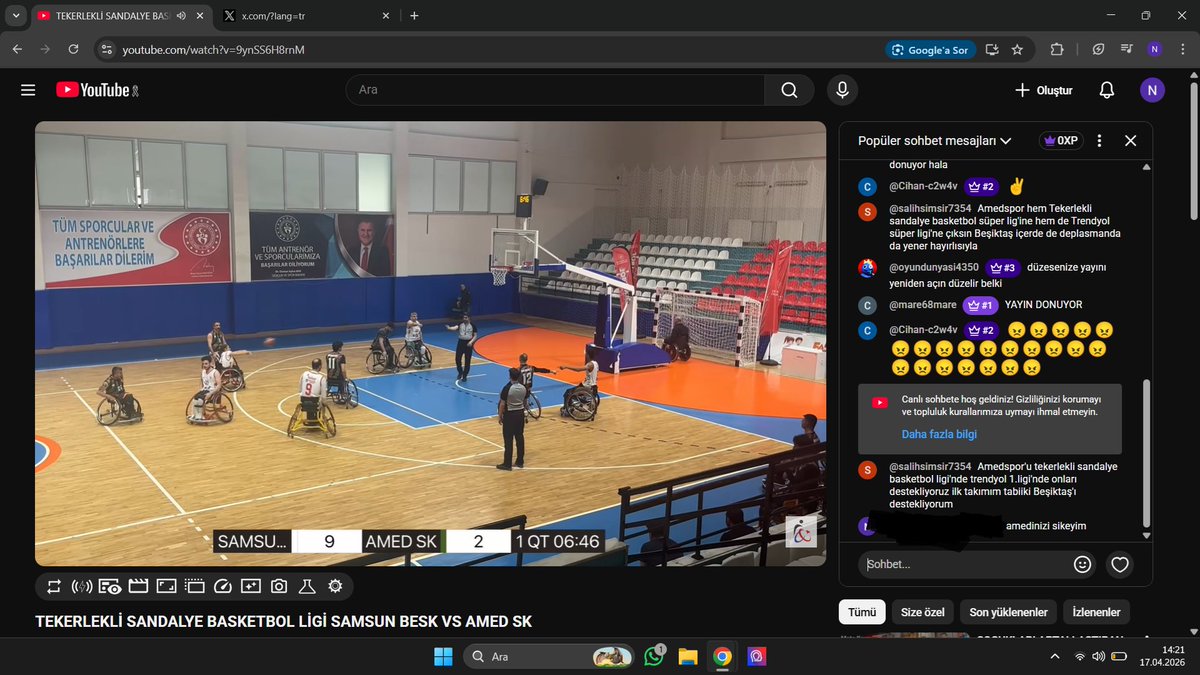The height and width of the screenshot is (675, 1200).
Task: Bookmark this page with the star icon
Action: 1017,49
